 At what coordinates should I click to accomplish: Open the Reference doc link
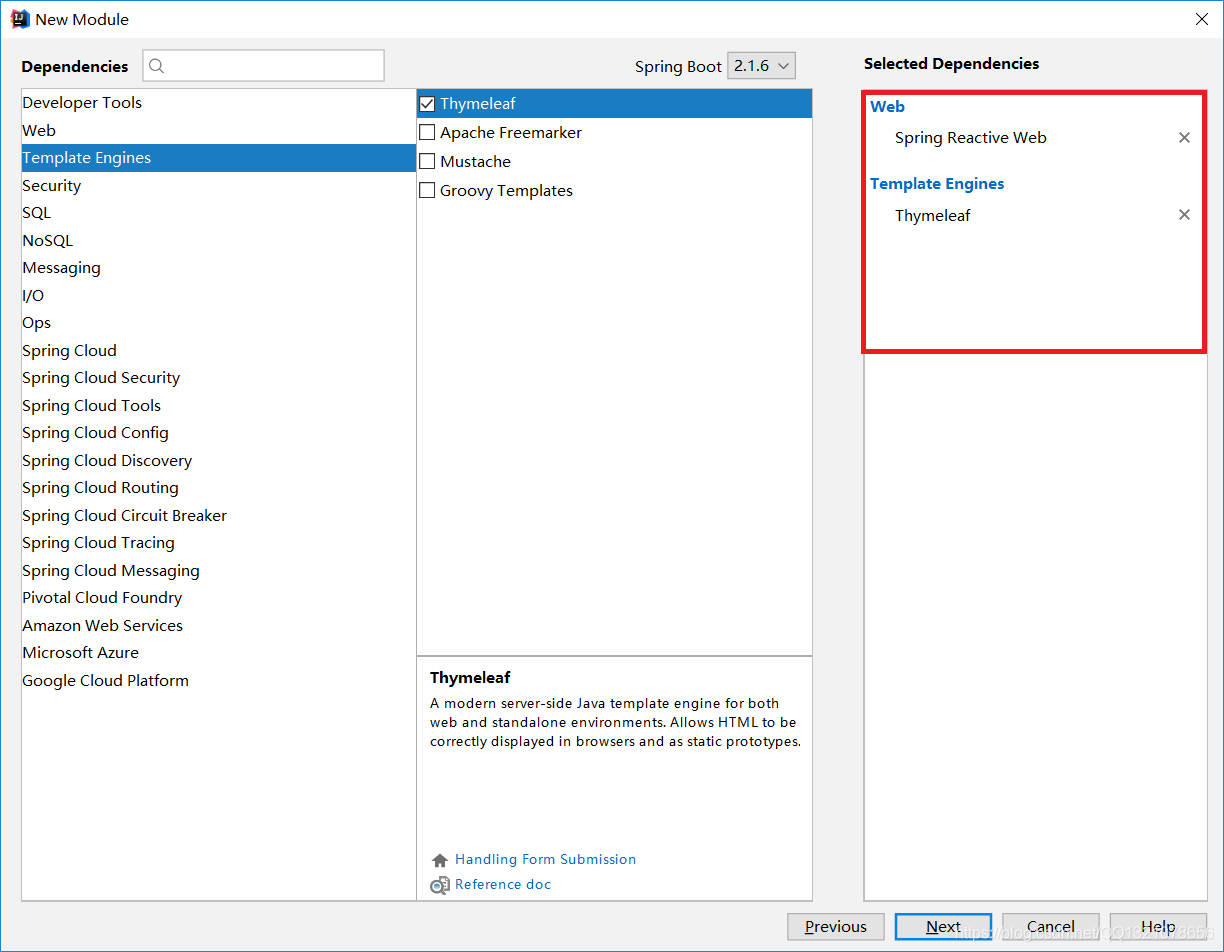click(x=503, y=885)
